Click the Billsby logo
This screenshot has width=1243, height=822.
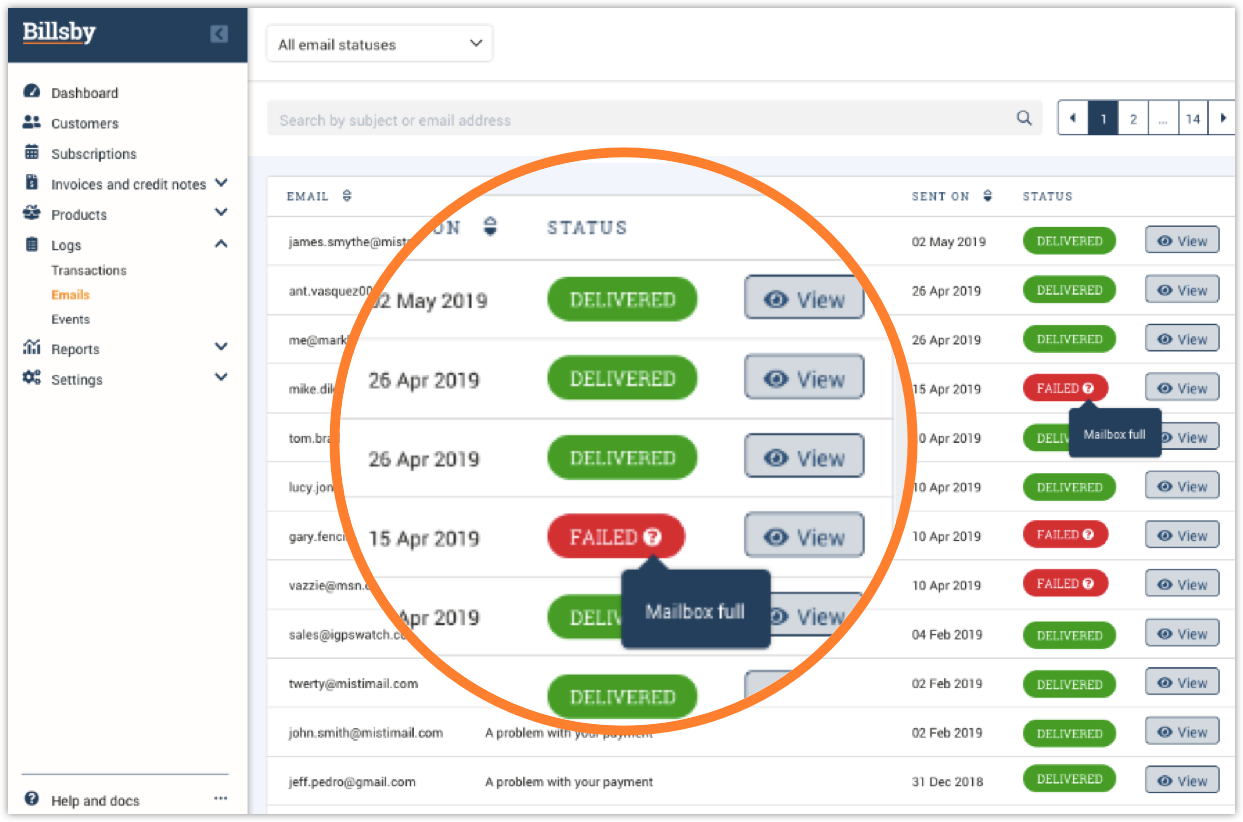(59, 32)
